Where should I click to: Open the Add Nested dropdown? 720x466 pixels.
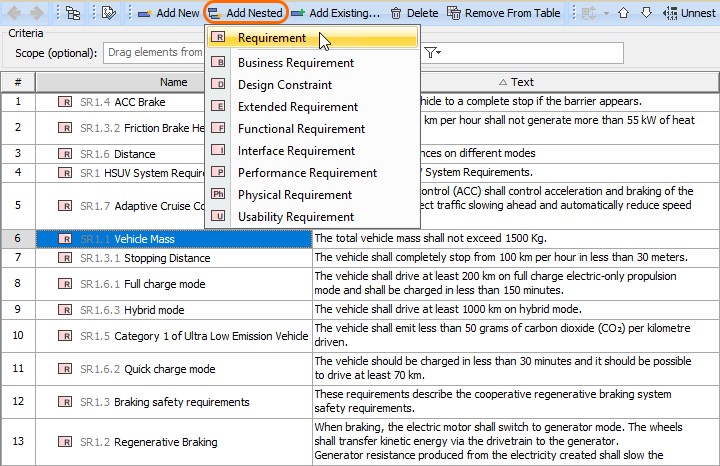(245, 13)
